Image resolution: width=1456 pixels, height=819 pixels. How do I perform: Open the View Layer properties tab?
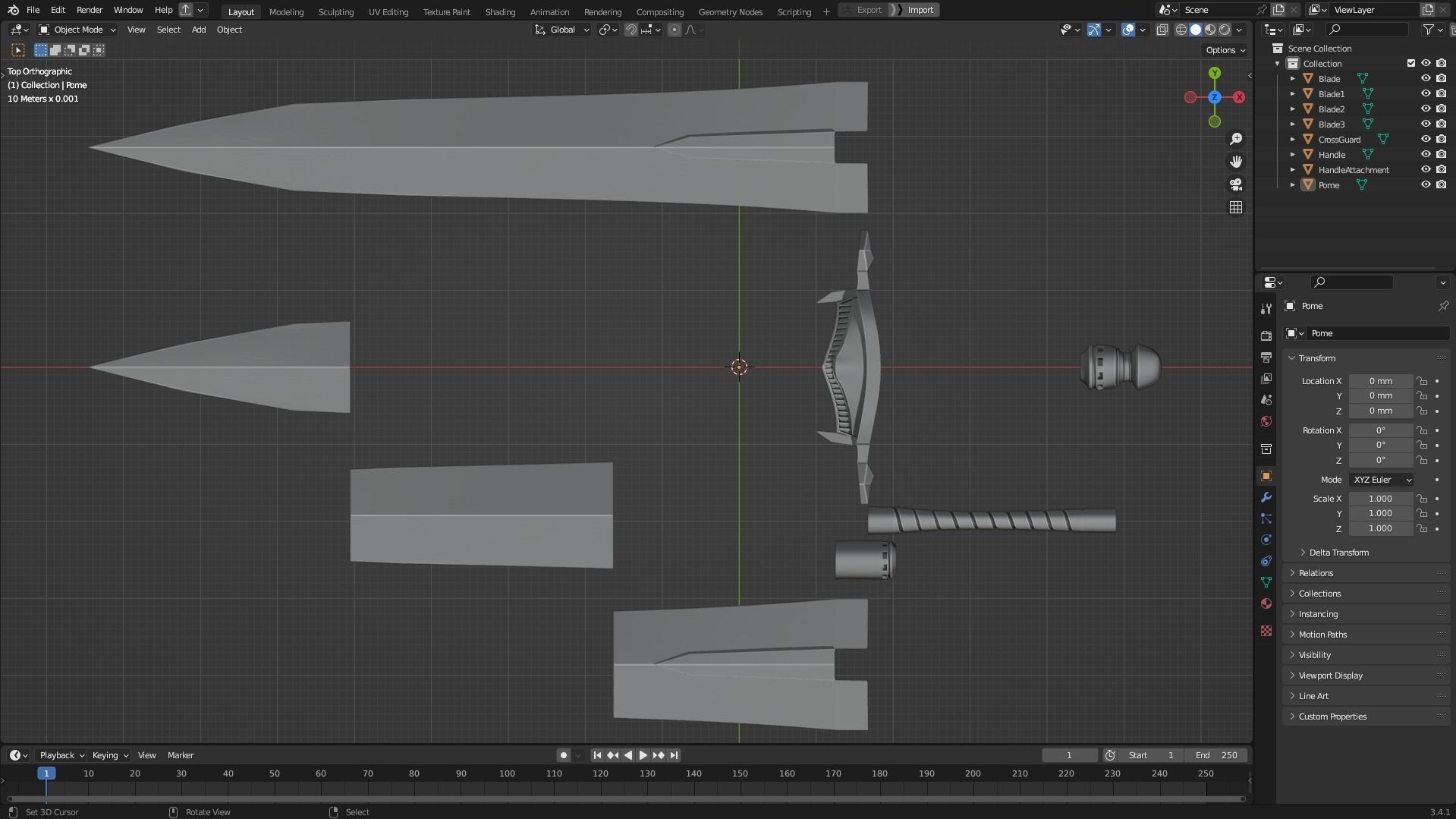coord(1266,378)
